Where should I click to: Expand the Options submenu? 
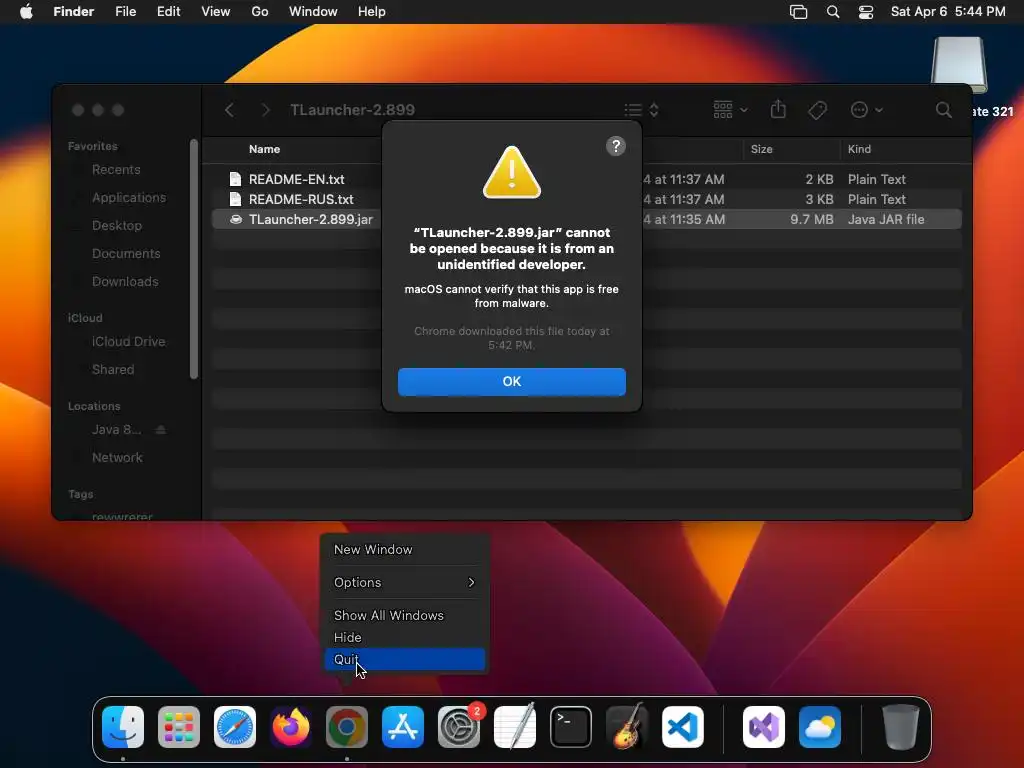[x=405, y=583]
